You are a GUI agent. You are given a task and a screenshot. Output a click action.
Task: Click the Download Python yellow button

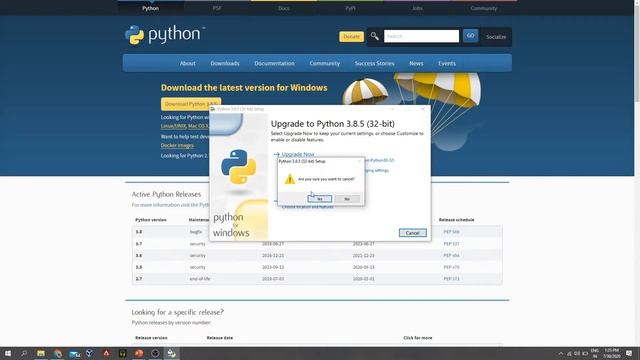[191, 104]
